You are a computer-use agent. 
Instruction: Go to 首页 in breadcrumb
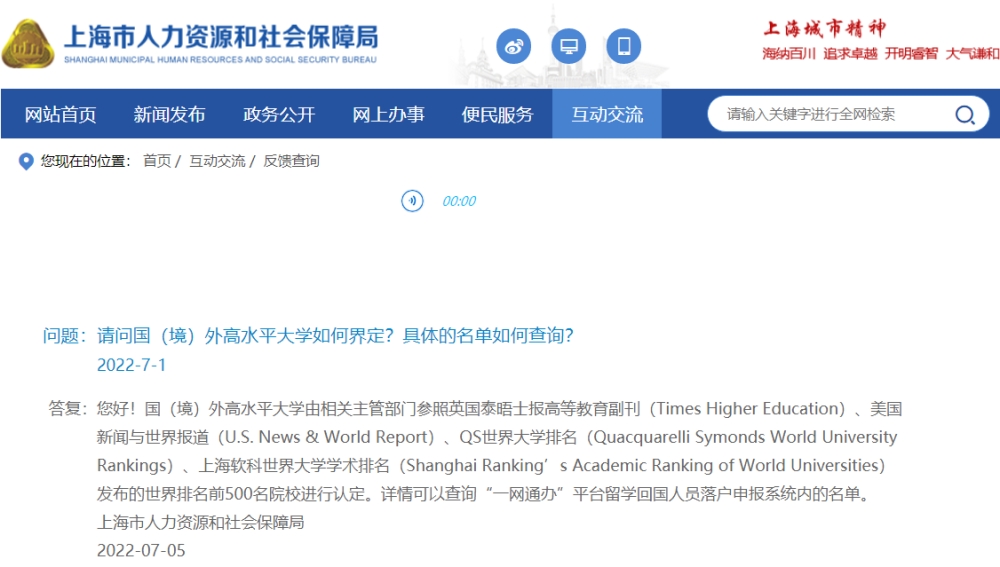(x=157, y=161)
